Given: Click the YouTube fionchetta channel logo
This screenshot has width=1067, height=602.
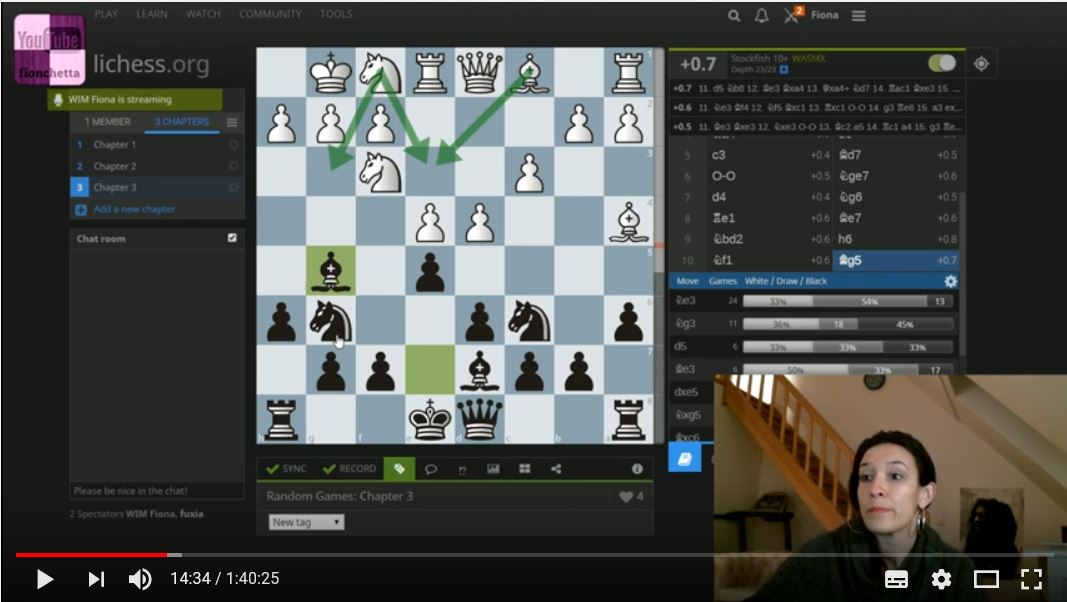Looking at the screenshot, I should point(50,49).
